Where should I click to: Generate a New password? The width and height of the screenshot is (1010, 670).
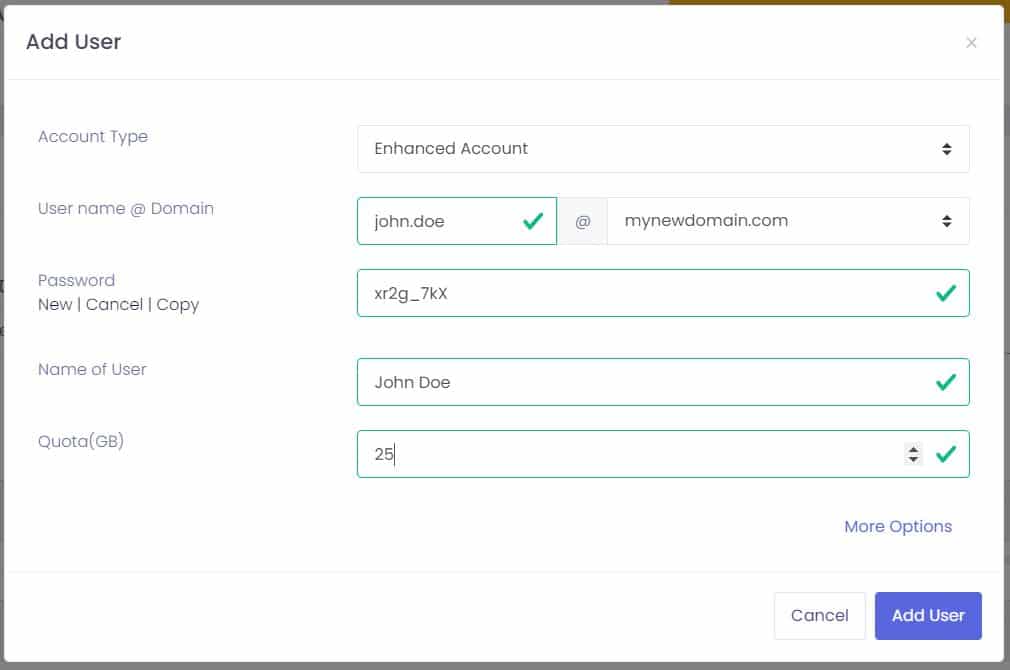[54, 304]
